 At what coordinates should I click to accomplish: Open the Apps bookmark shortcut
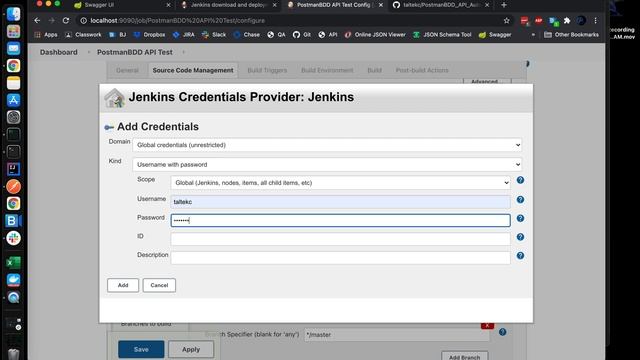(x=46, y=35)
